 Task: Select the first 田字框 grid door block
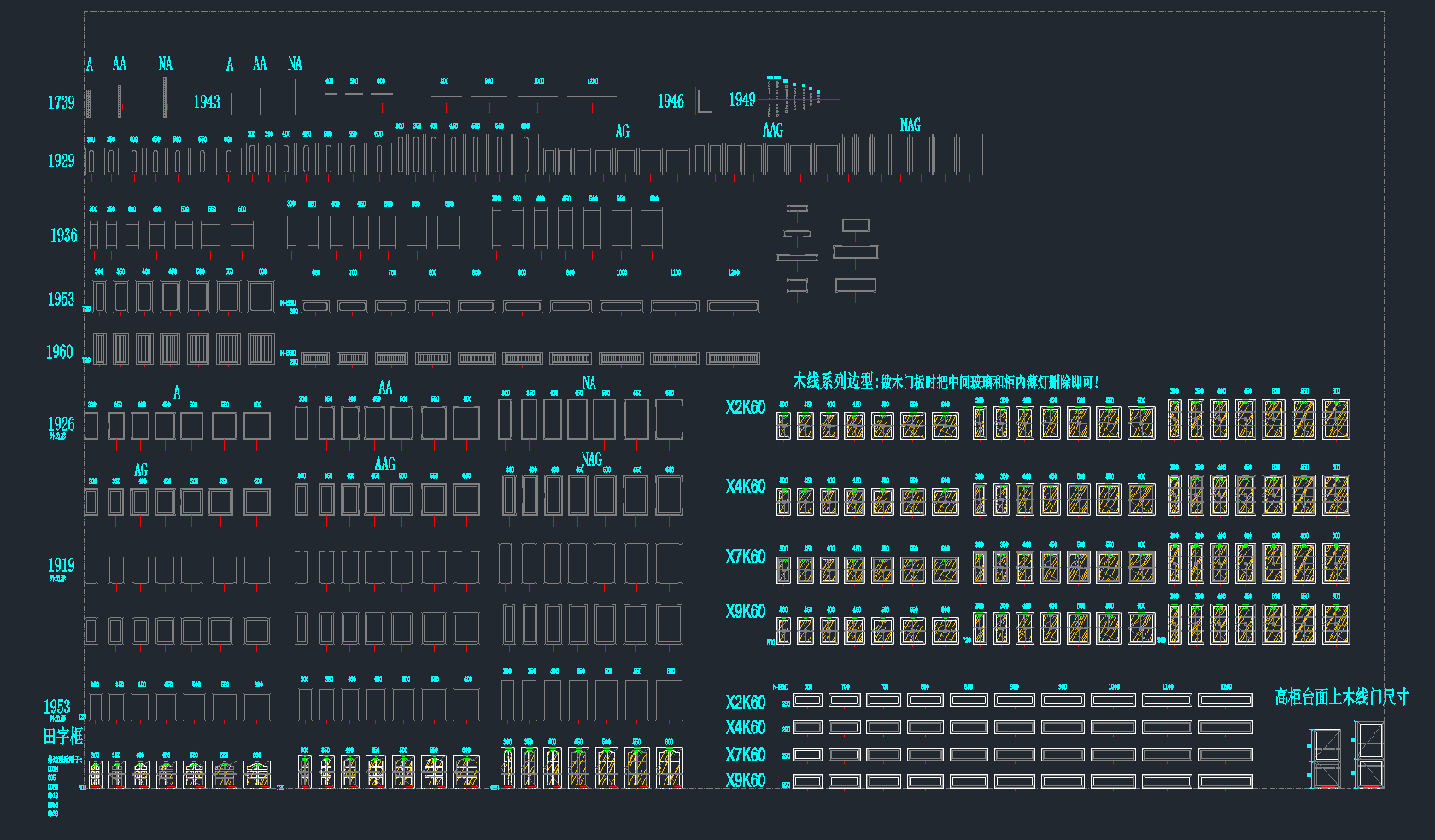96,774
